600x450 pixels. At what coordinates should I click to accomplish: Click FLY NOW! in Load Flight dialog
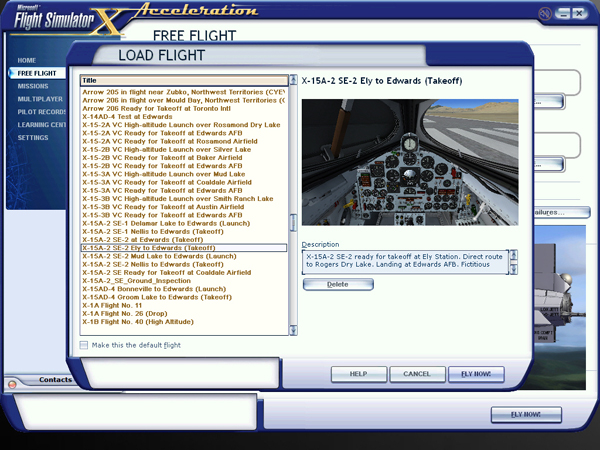pos(476,374)
